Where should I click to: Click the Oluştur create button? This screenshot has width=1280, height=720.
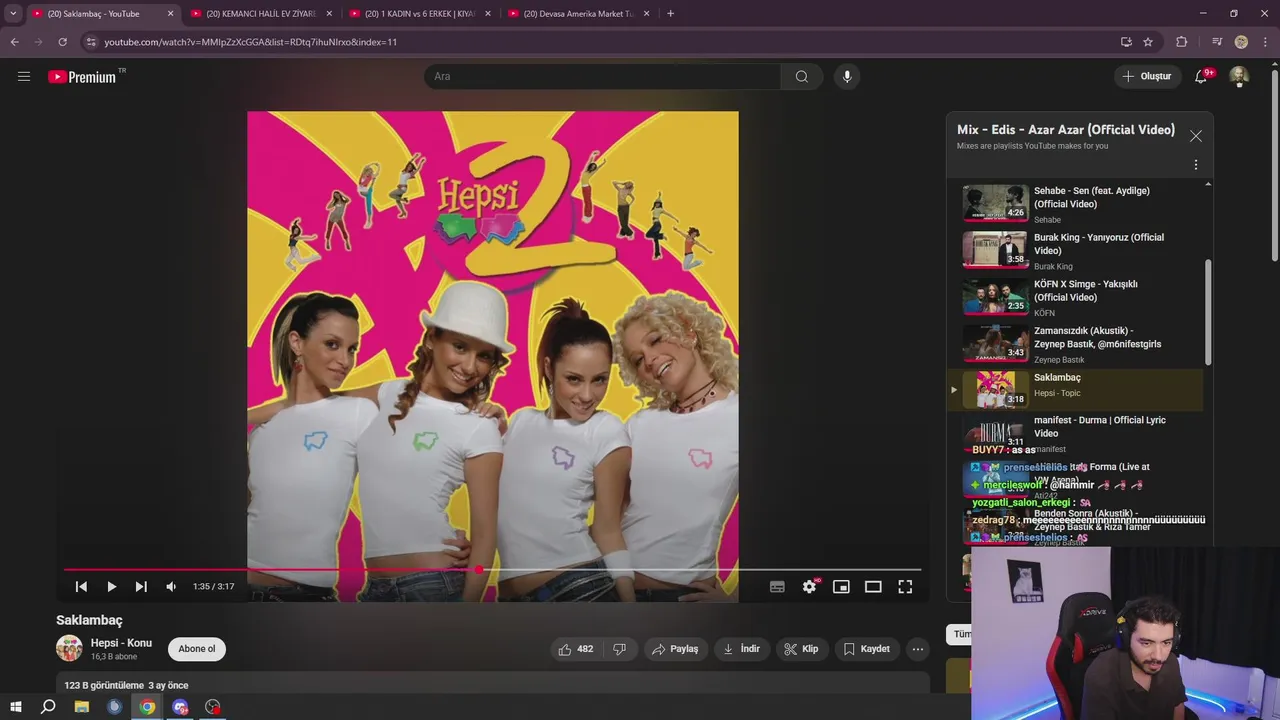click(1147, 76)
